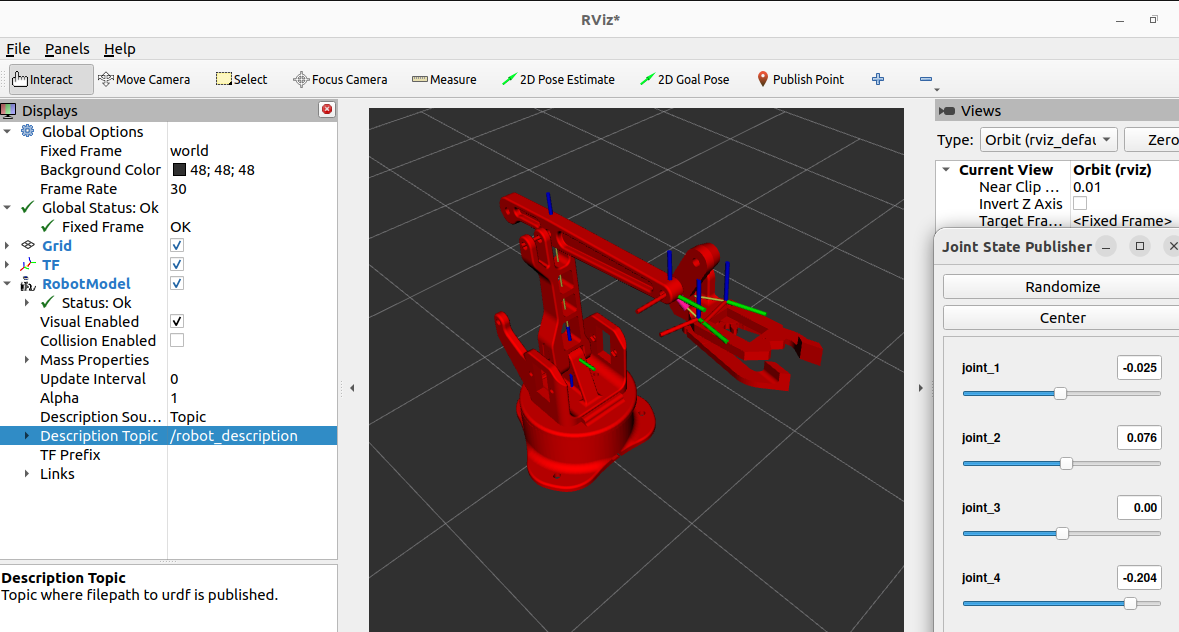Image resolution: width=1179 pixels, height=632 pixels.
Task: Collapse the Global Options section
Action: coord(8,131)
